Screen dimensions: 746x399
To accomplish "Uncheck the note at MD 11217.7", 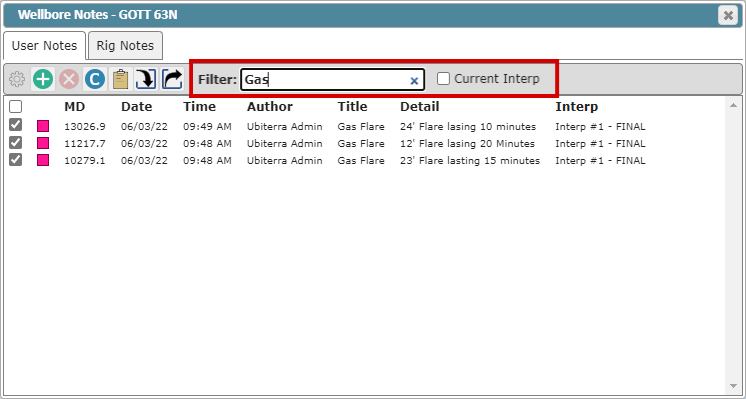I will [16, 142].
